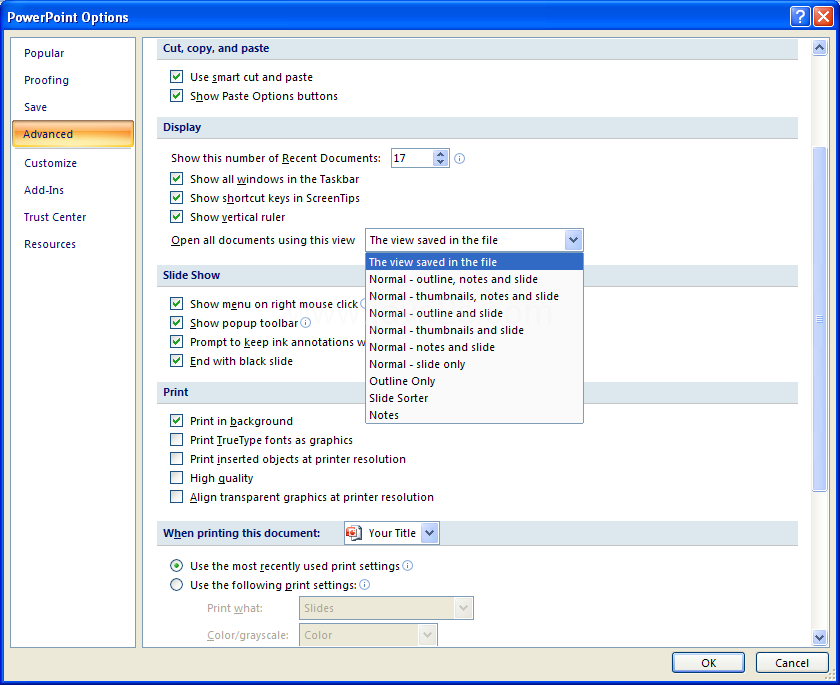Viewport: 840px width, 685px height.
Task: Click the Recent Documents number field
Action: [x=412, y=158]
